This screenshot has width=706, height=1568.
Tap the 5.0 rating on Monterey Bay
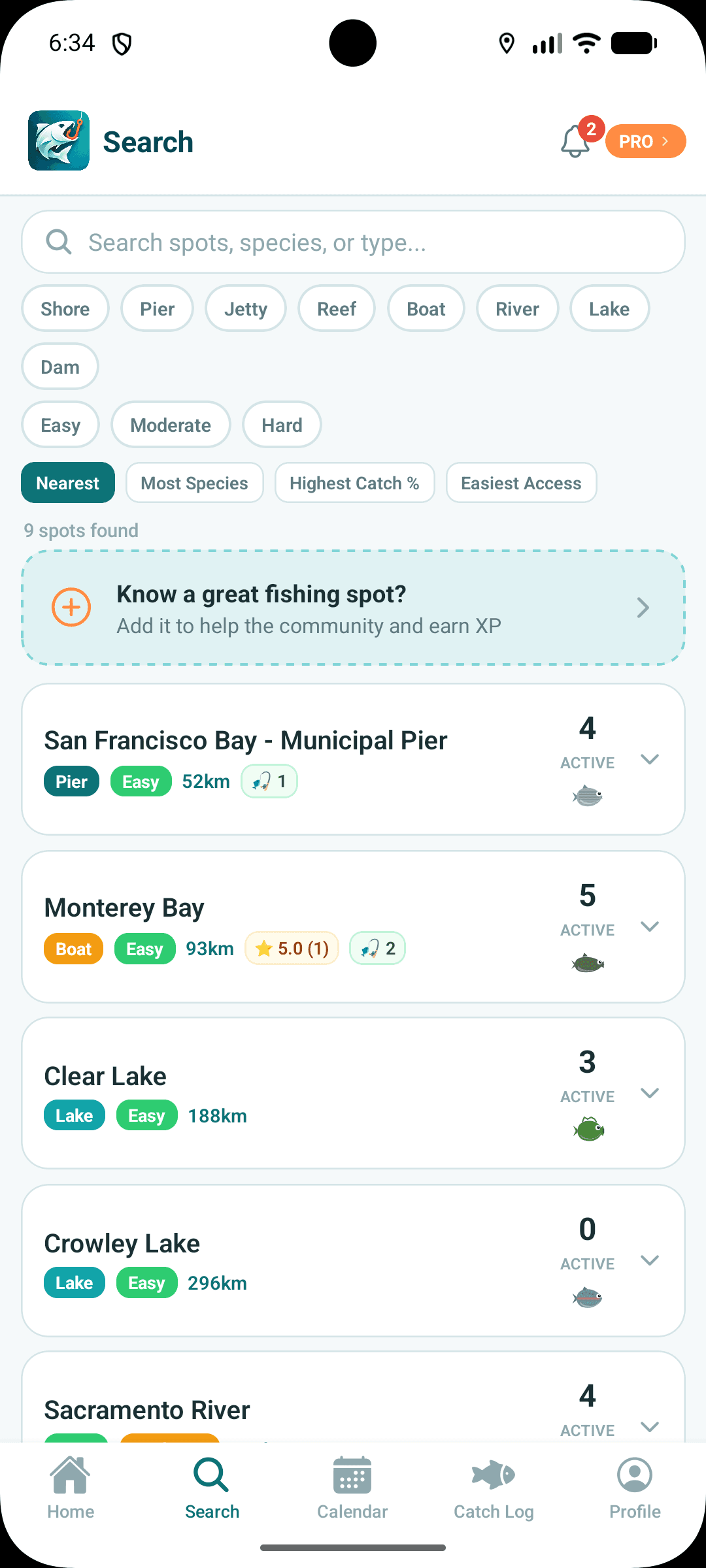pos(291,948)
